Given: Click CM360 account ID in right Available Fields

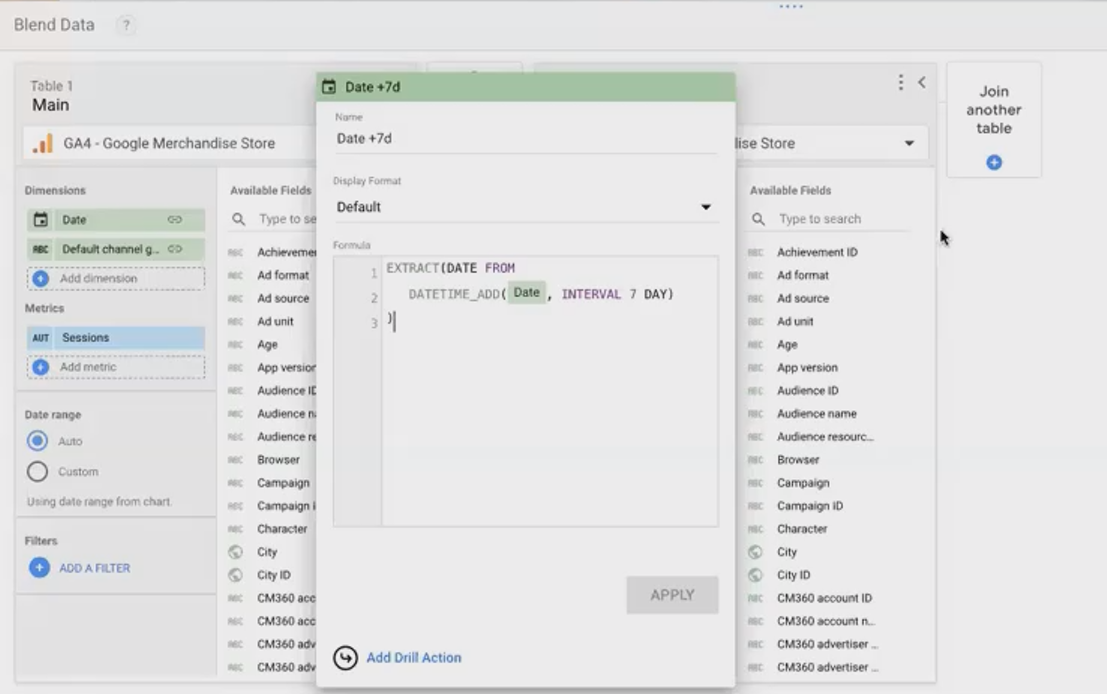Looking at the screenshot, I should tap(824, 598).
